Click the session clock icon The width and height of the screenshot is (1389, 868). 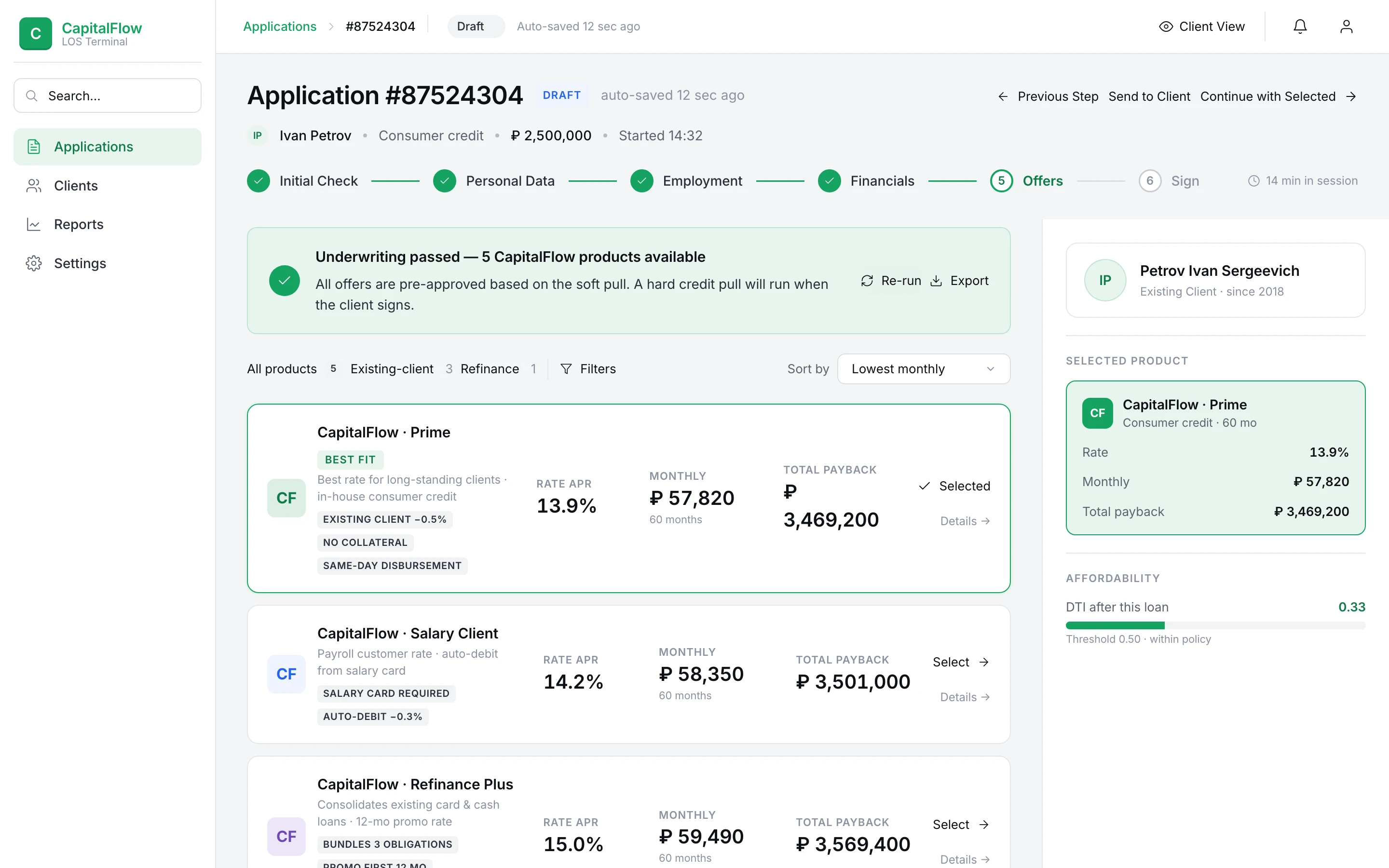(x=1253, y=181)
